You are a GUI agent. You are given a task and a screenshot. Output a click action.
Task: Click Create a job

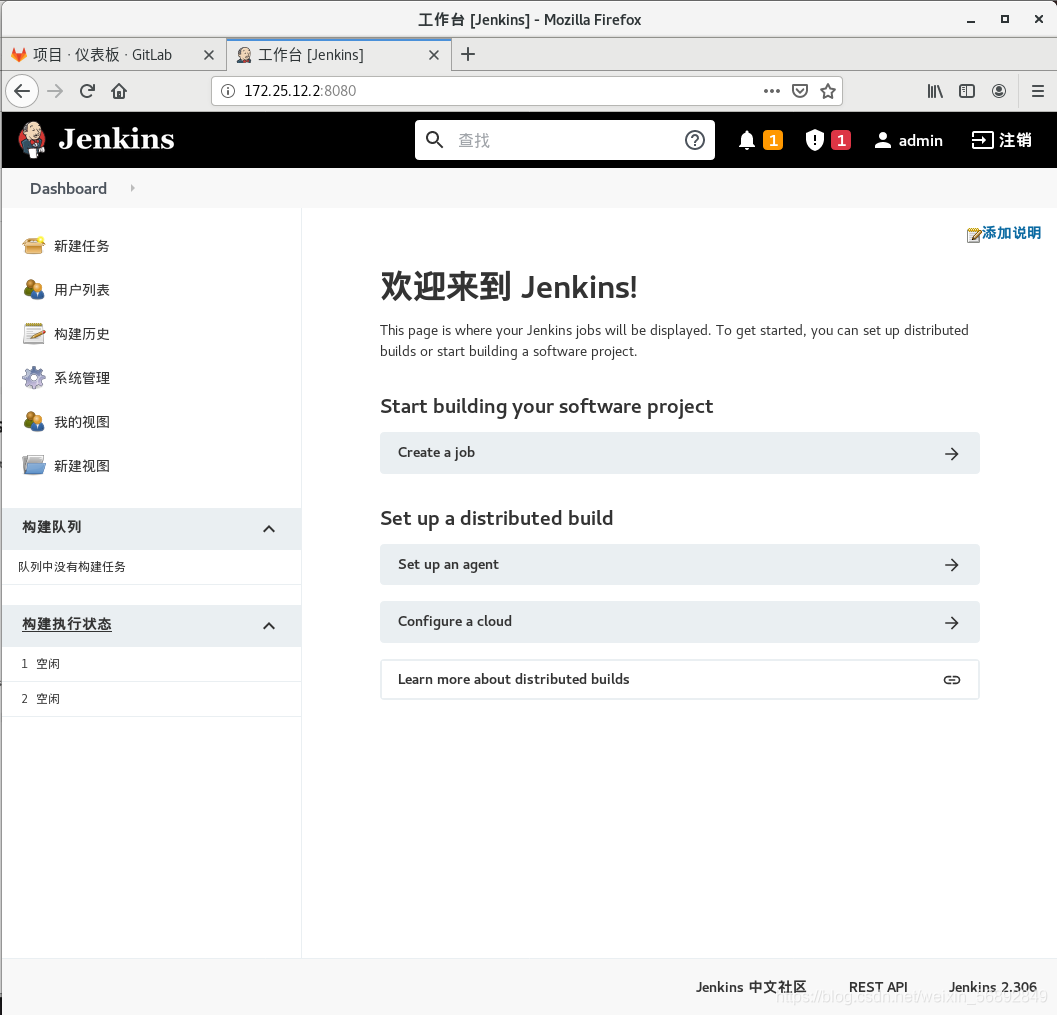pos(680,453)
